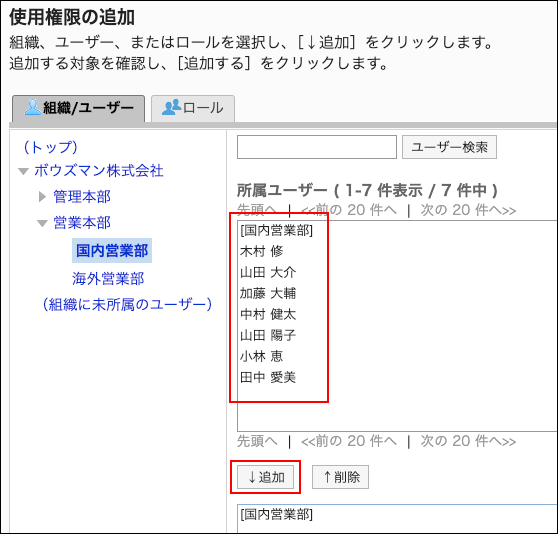Switch to the ロール tab

(193, 108)
